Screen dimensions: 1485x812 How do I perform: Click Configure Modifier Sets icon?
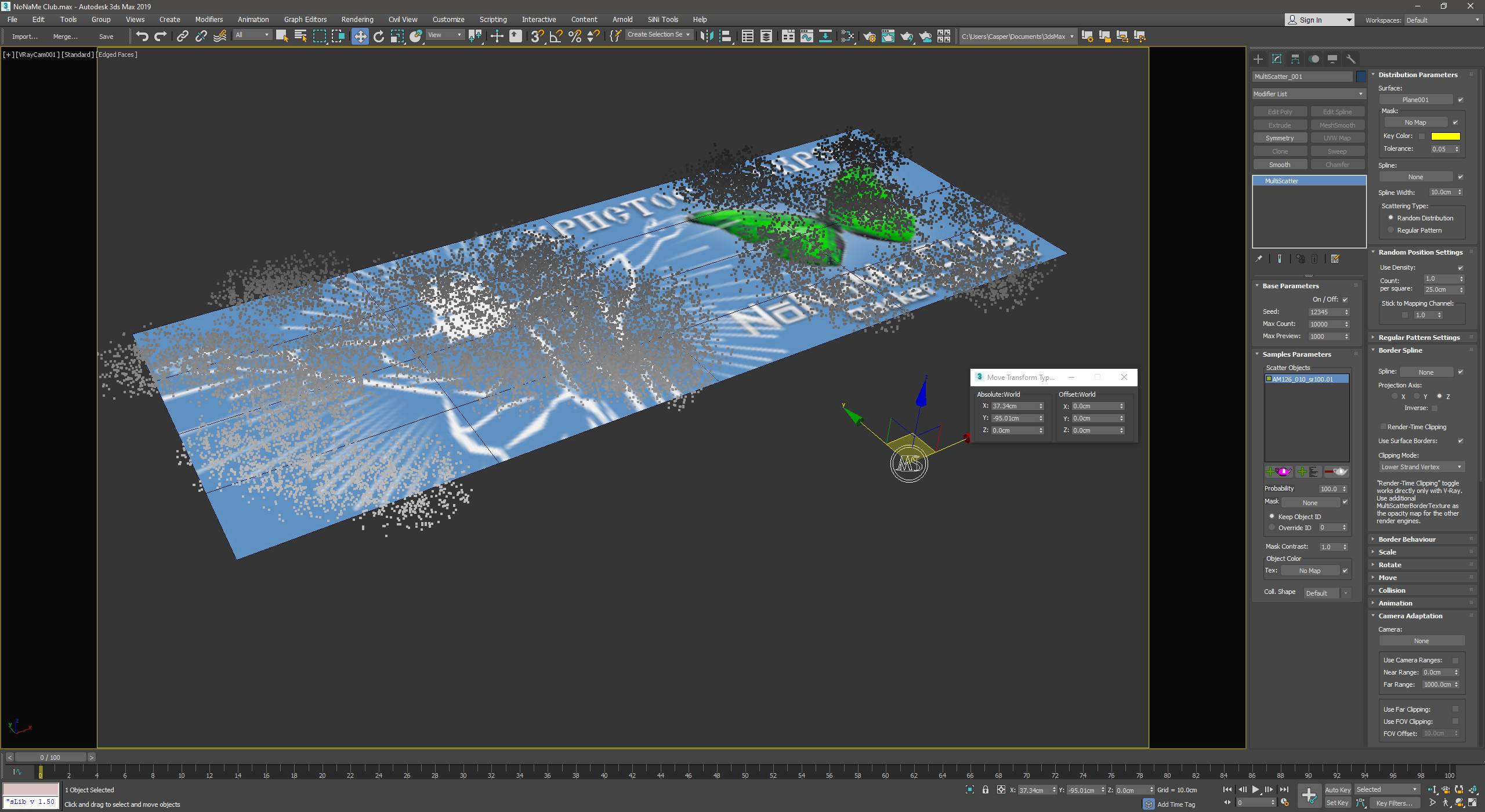pyautogui.click(x=1335, y=259)
